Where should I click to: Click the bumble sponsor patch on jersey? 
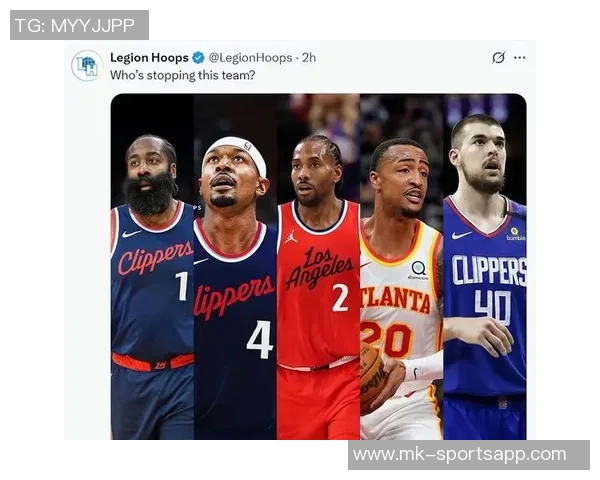(515, 234)
